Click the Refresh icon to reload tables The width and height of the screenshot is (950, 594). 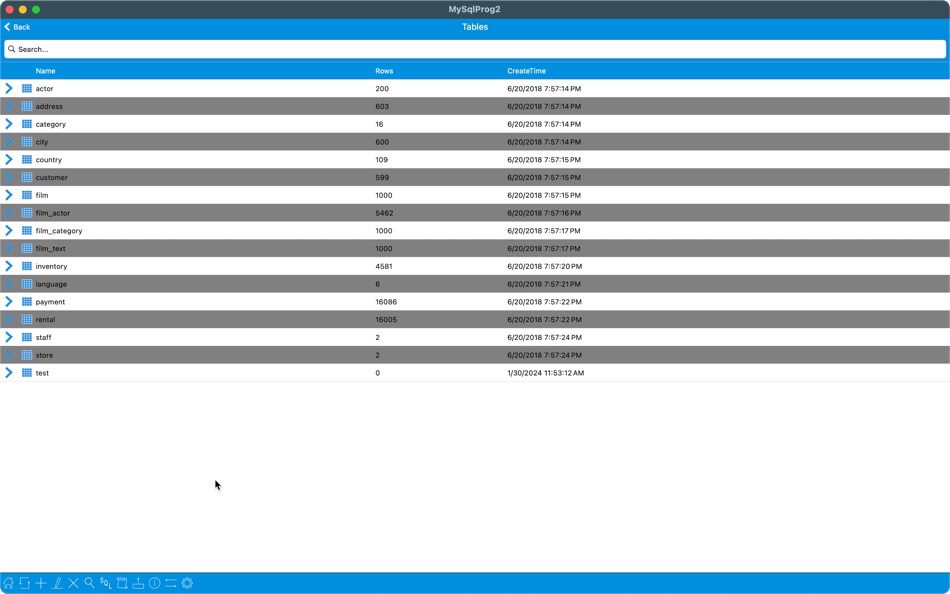[25, 583]
